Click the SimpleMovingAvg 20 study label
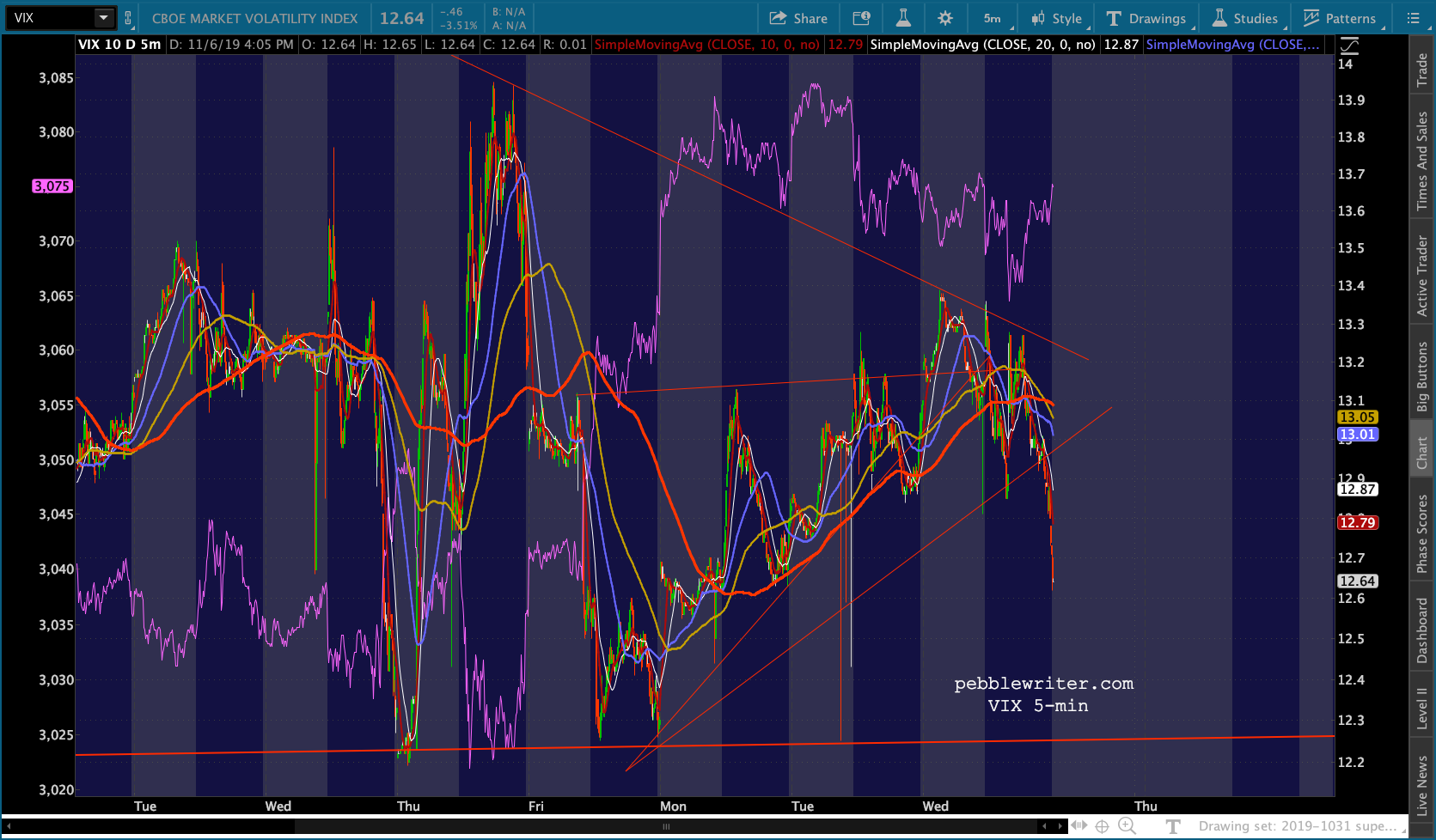1436x840 pixels. [x=982, y=45]
